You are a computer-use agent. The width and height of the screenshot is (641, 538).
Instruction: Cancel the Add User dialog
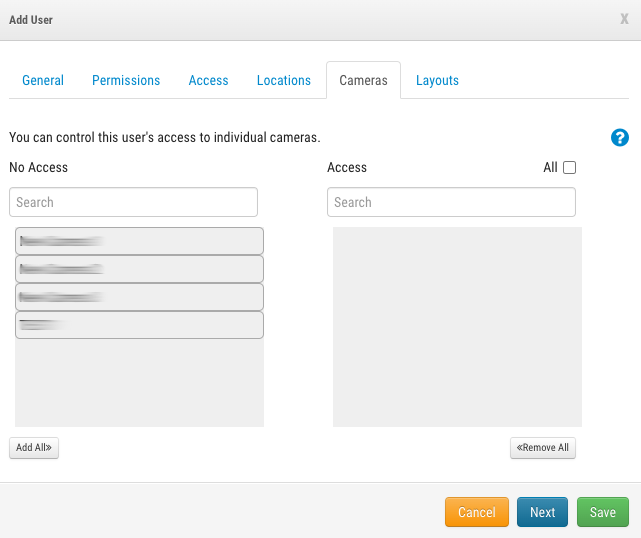pyautogui.click(x=476, y=512)
